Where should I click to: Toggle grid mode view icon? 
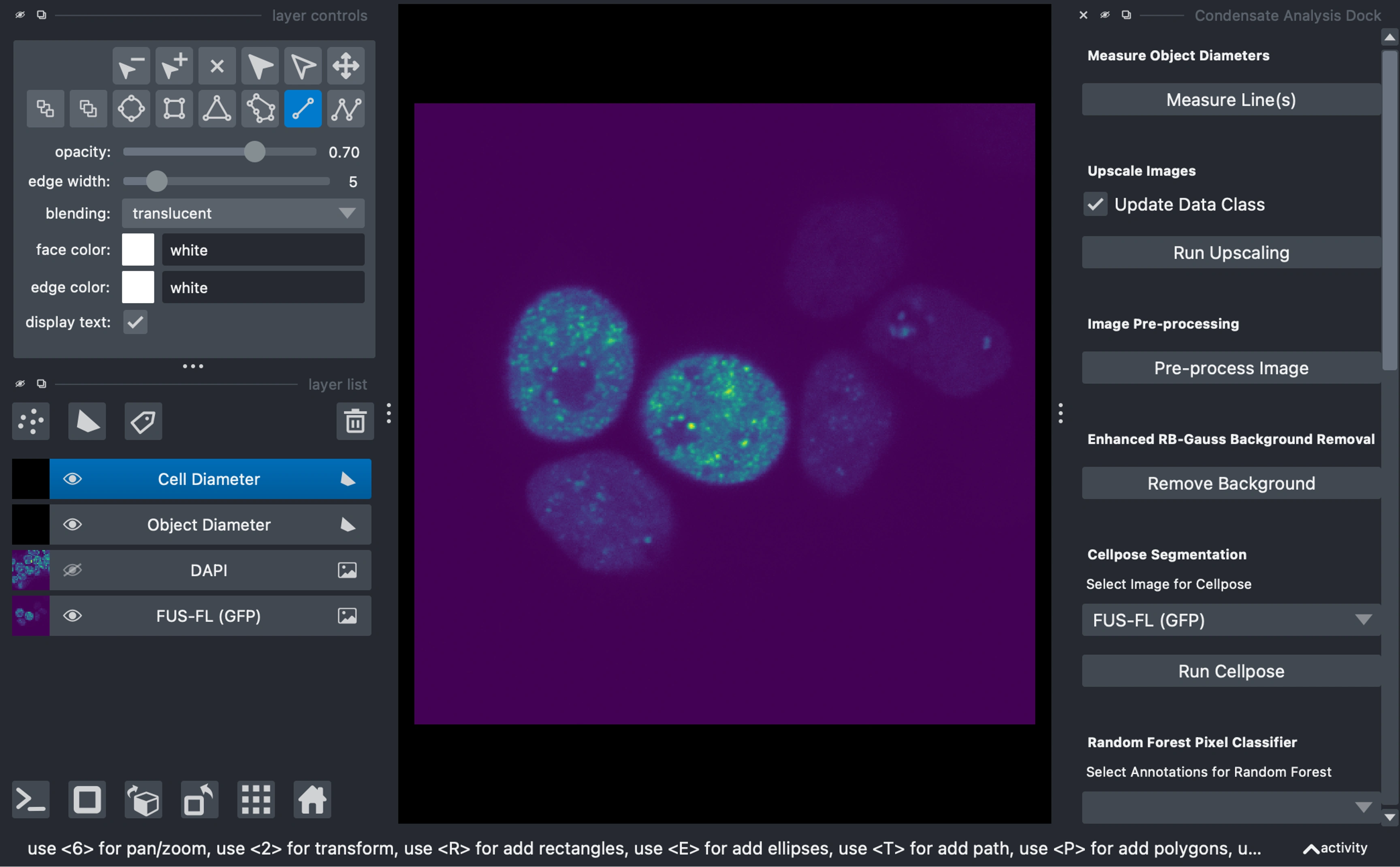tap(256, 799)
